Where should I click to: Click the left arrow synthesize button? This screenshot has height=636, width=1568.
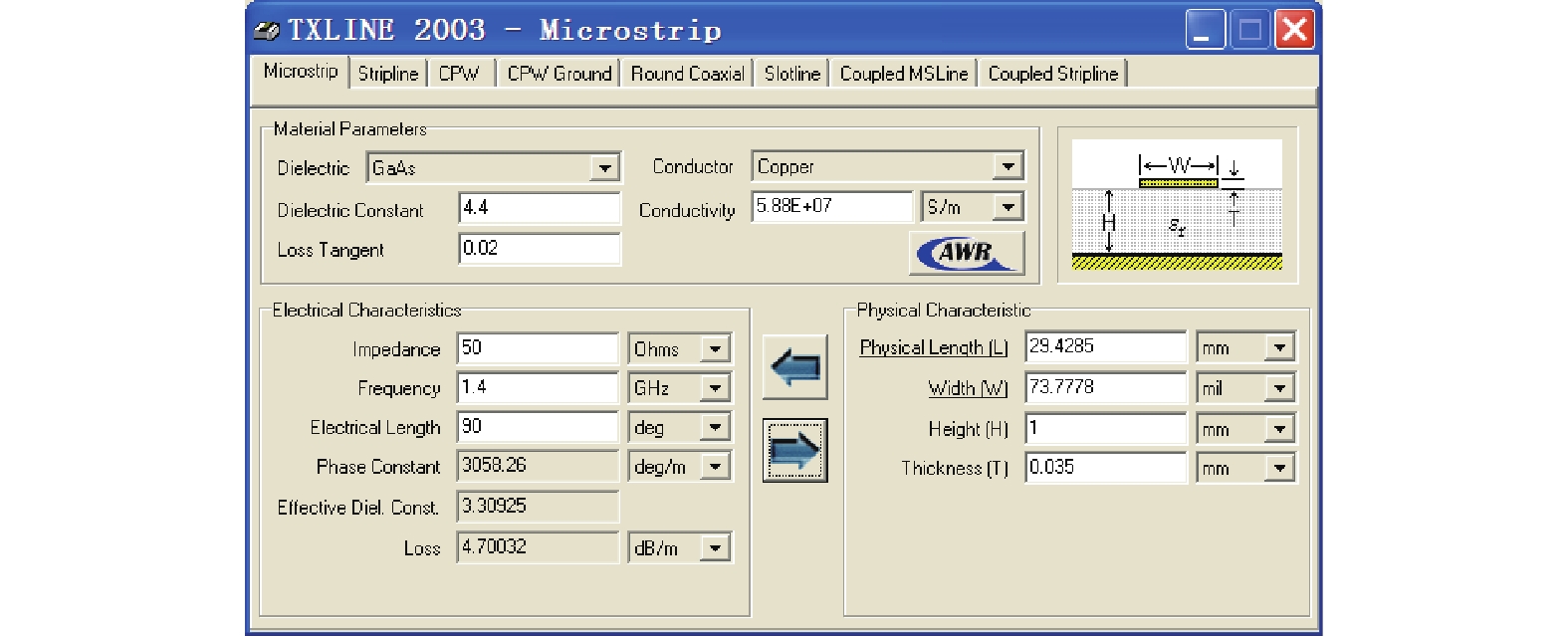pyautogui.click(x=794, y=367)
